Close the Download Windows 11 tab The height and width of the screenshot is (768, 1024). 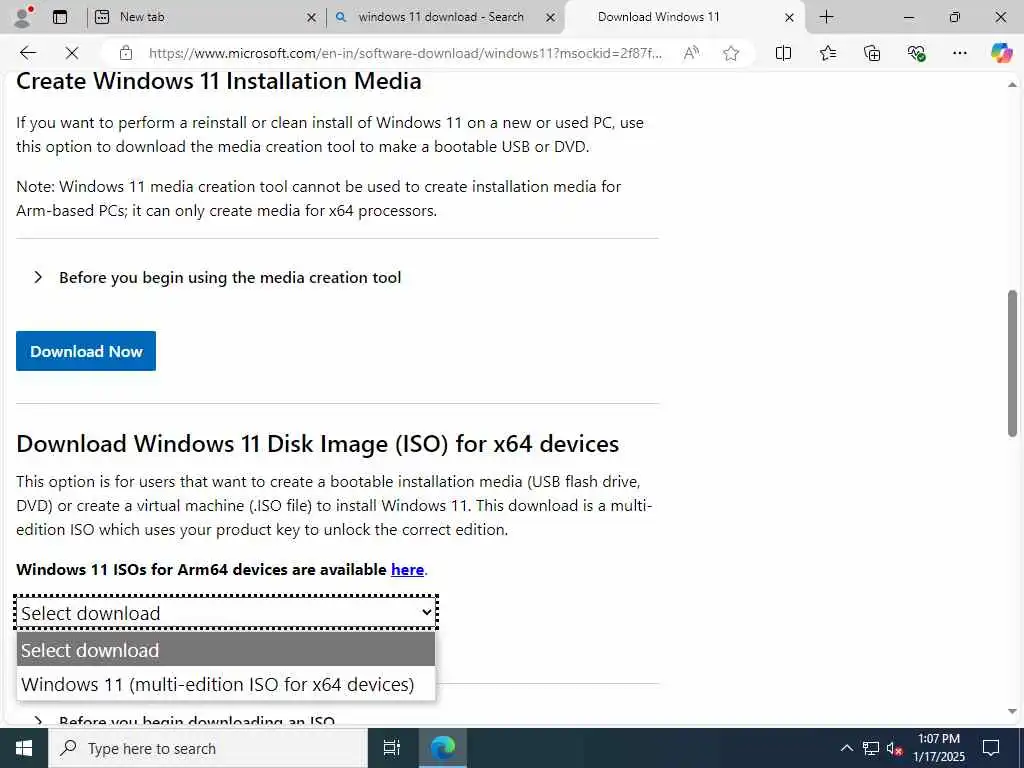(789, 18)
